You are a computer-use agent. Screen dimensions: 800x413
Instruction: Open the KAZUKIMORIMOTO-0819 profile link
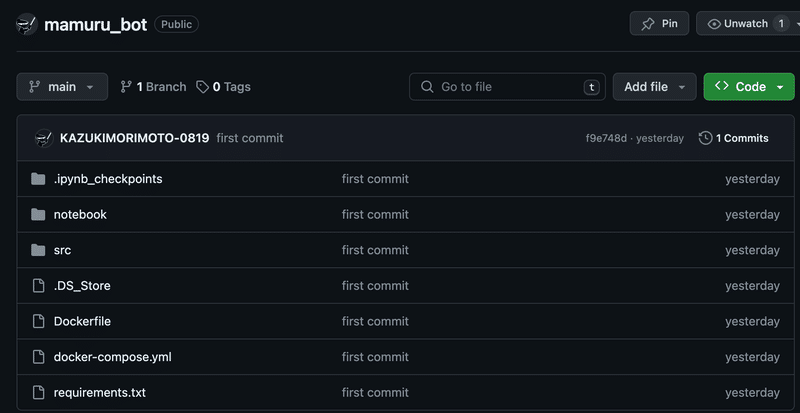click(134, 138)
